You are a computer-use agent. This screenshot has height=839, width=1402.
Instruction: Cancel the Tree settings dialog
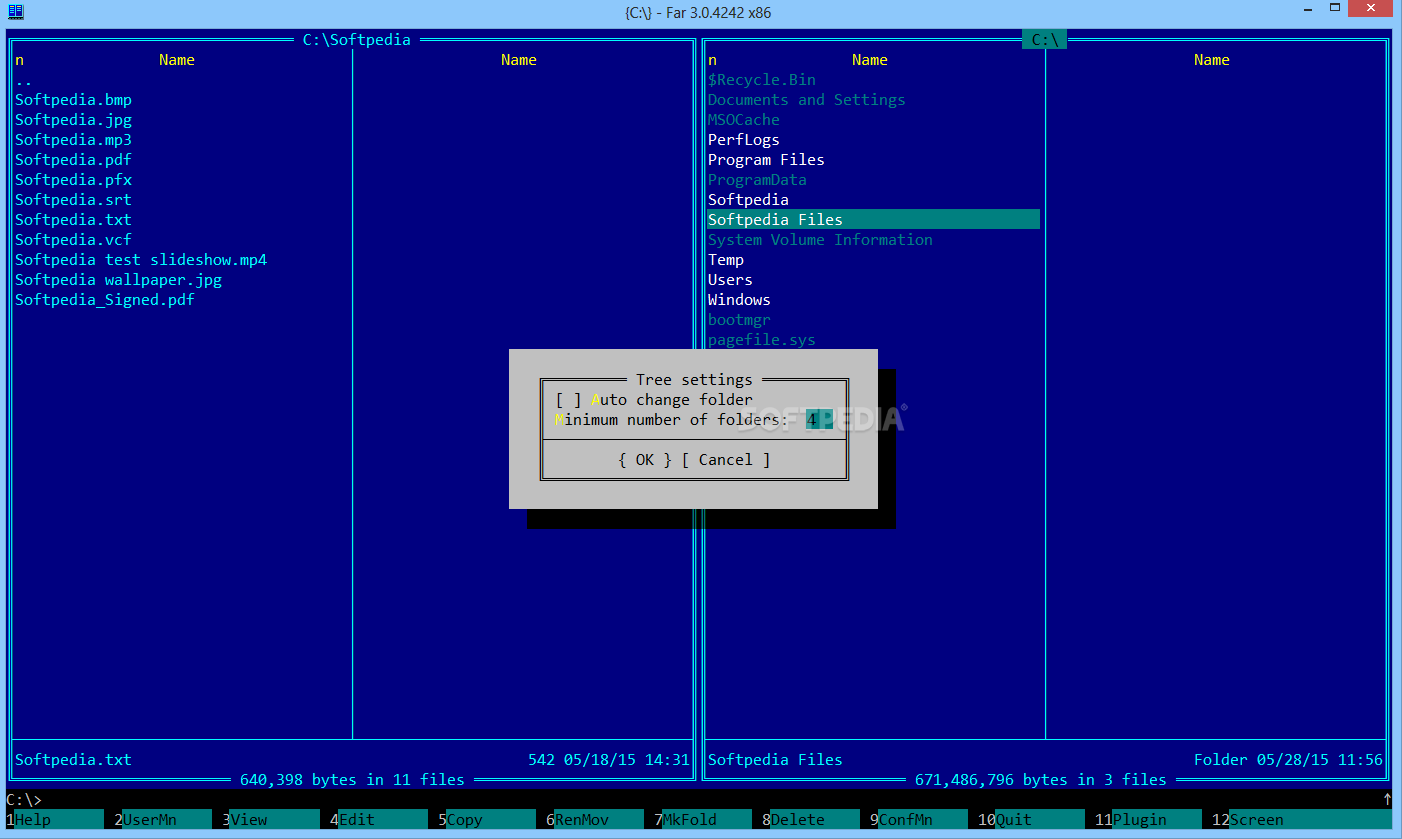726,460
